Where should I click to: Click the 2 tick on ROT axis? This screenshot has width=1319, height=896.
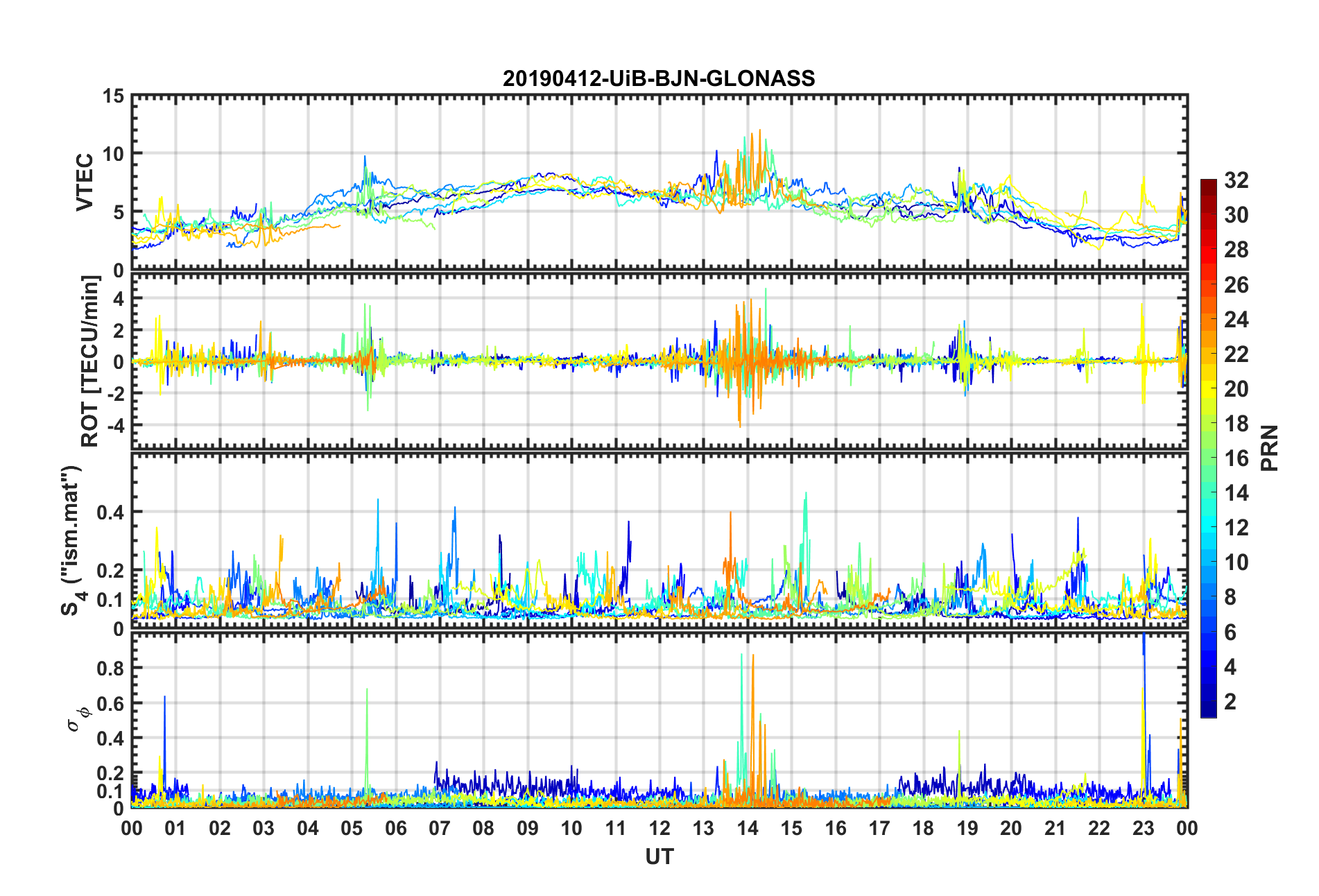tap(119, 330)
